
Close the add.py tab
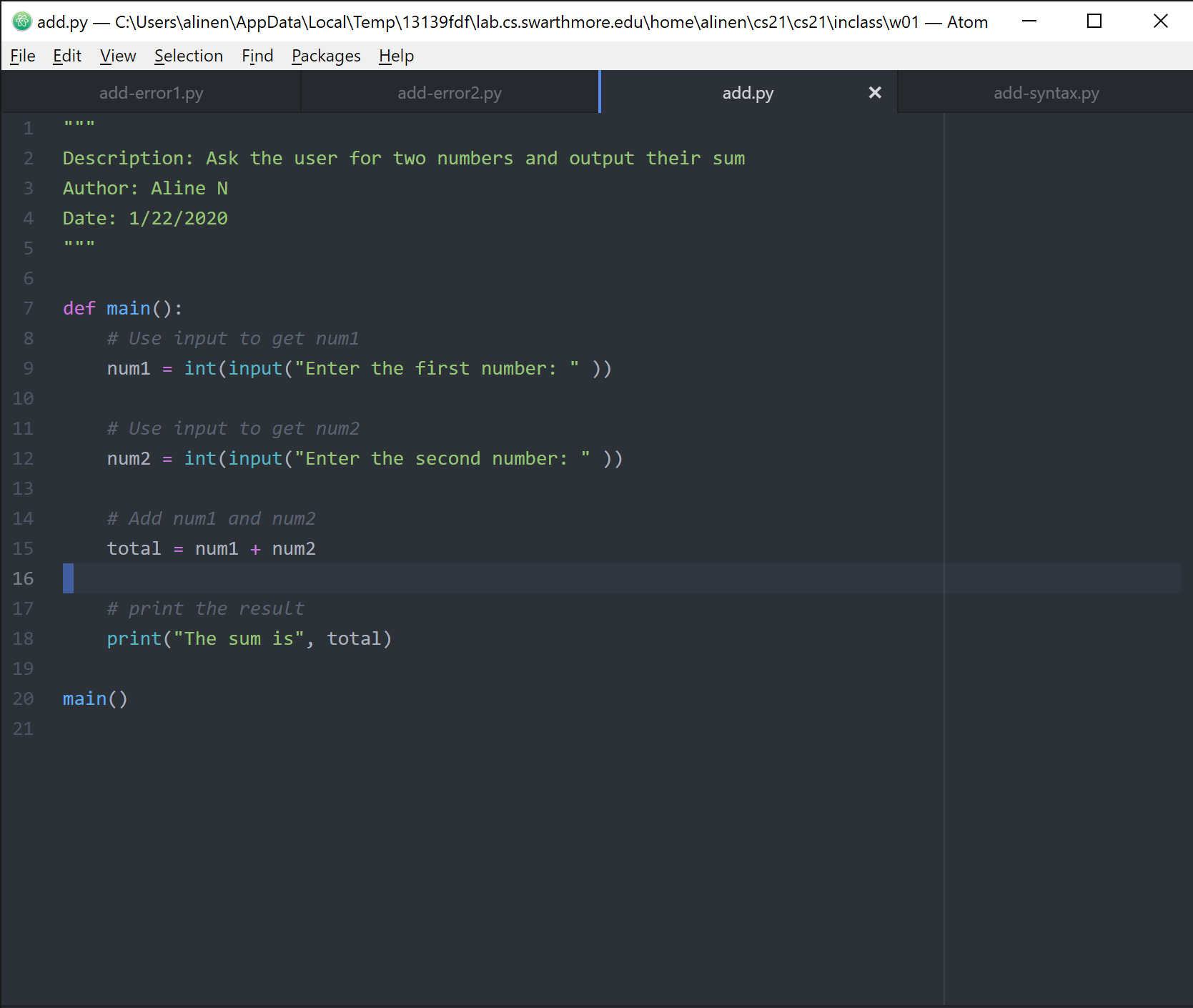[x=875, y=93]
